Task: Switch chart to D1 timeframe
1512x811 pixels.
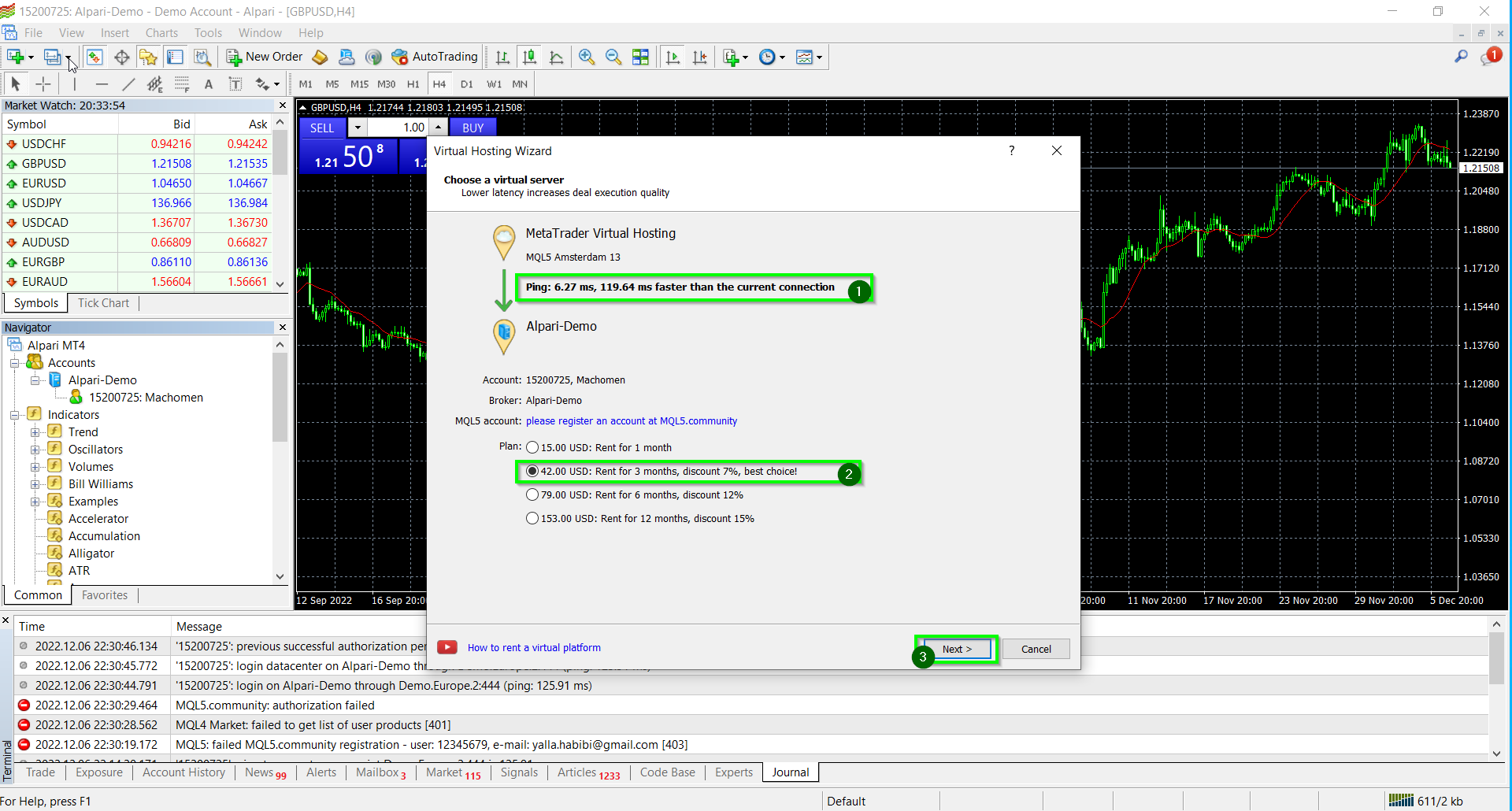Action: [466, 83]
